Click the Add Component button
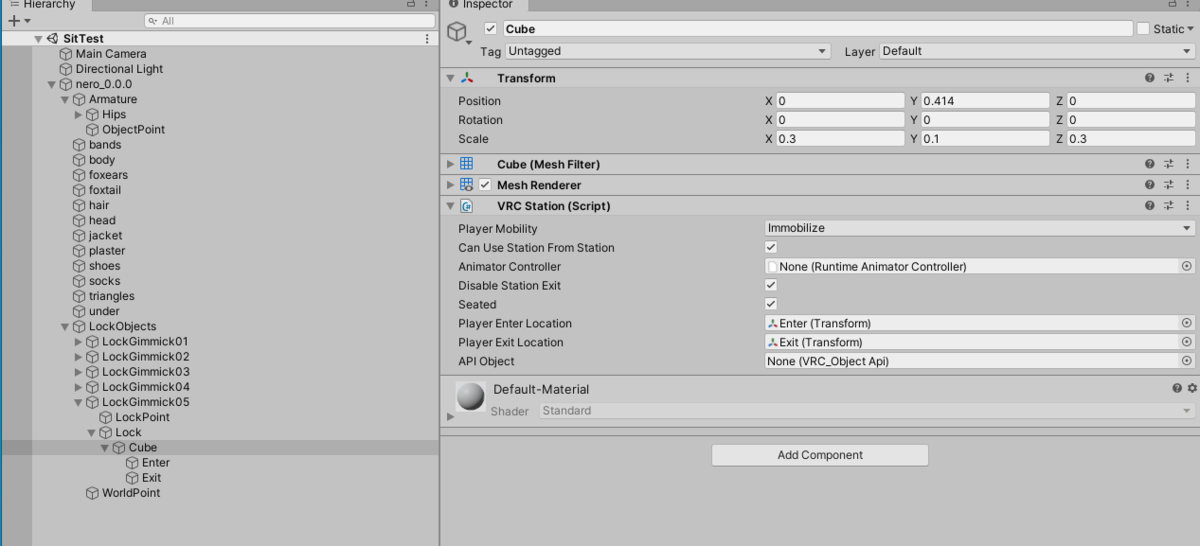1200x546 pixels. (x=820, y=455)
